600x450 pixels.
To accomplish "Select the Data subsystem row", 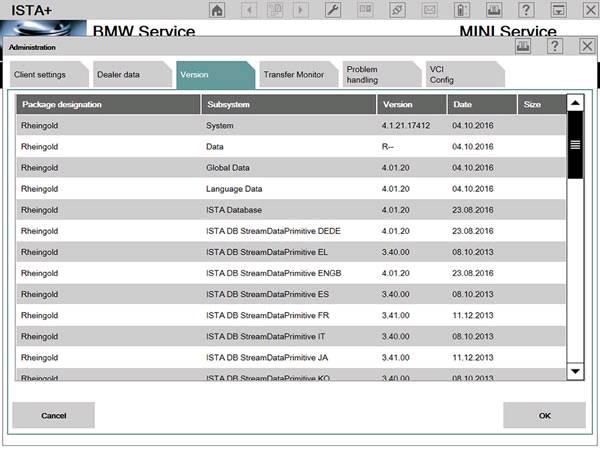I will coord(291,147).
